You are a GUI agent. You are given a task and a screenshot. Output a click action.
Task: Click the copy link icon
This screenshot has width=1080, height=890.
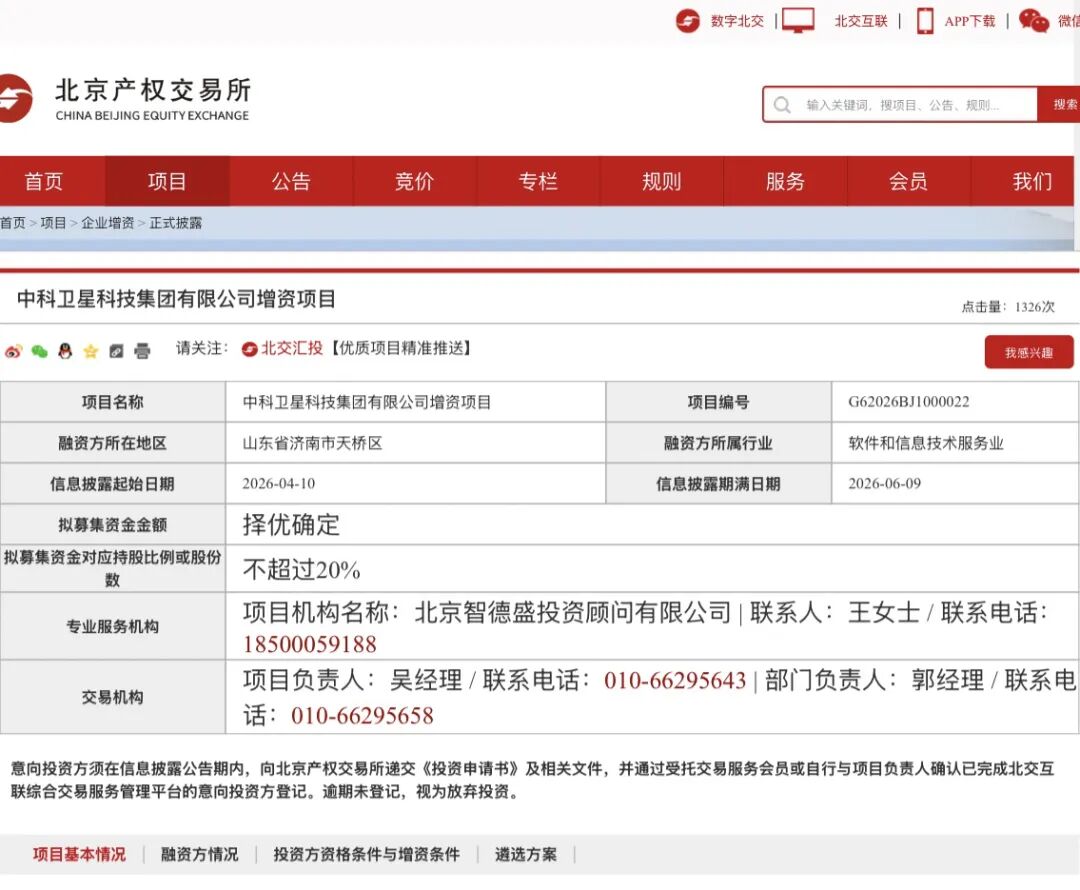116,351
